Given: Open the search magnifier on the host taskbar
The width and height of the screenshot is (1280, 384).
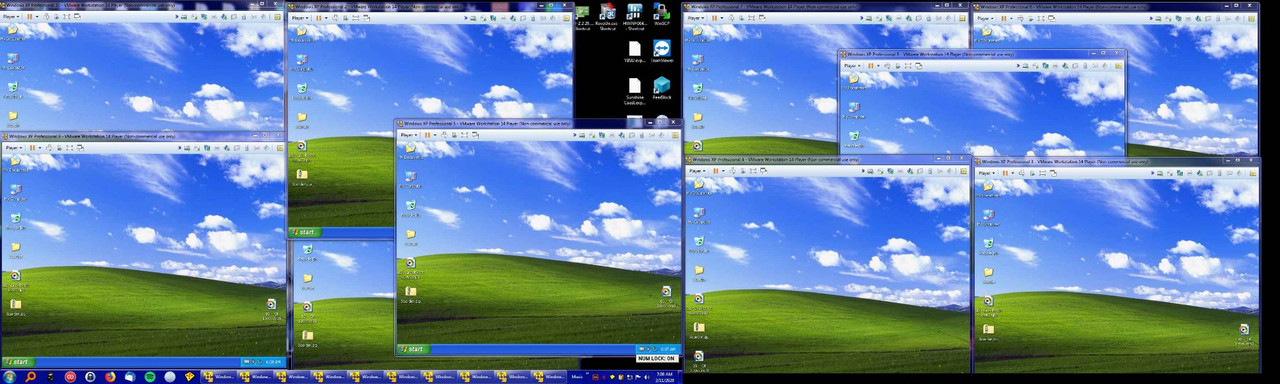Looking at the screenshot, I should 31,377.
